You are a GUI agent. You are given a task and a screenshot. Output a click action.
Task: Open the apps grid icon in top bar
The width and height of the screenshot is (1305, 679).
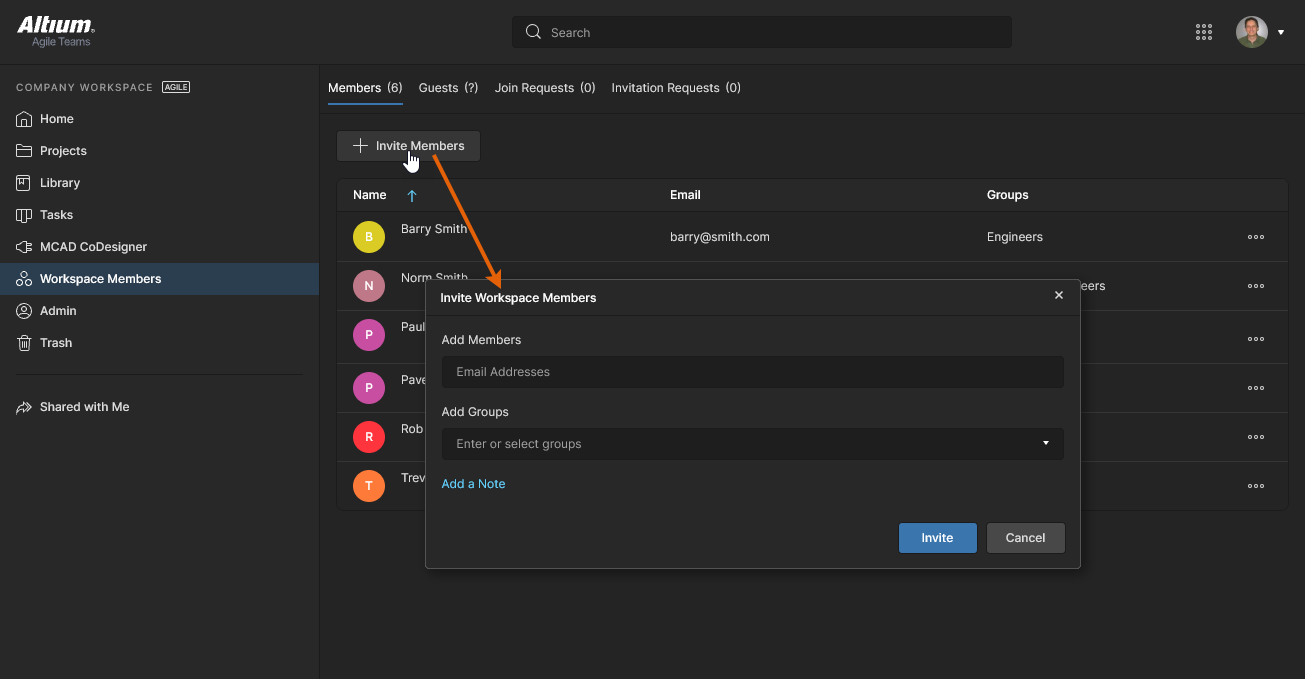(x=1204, y=32)
